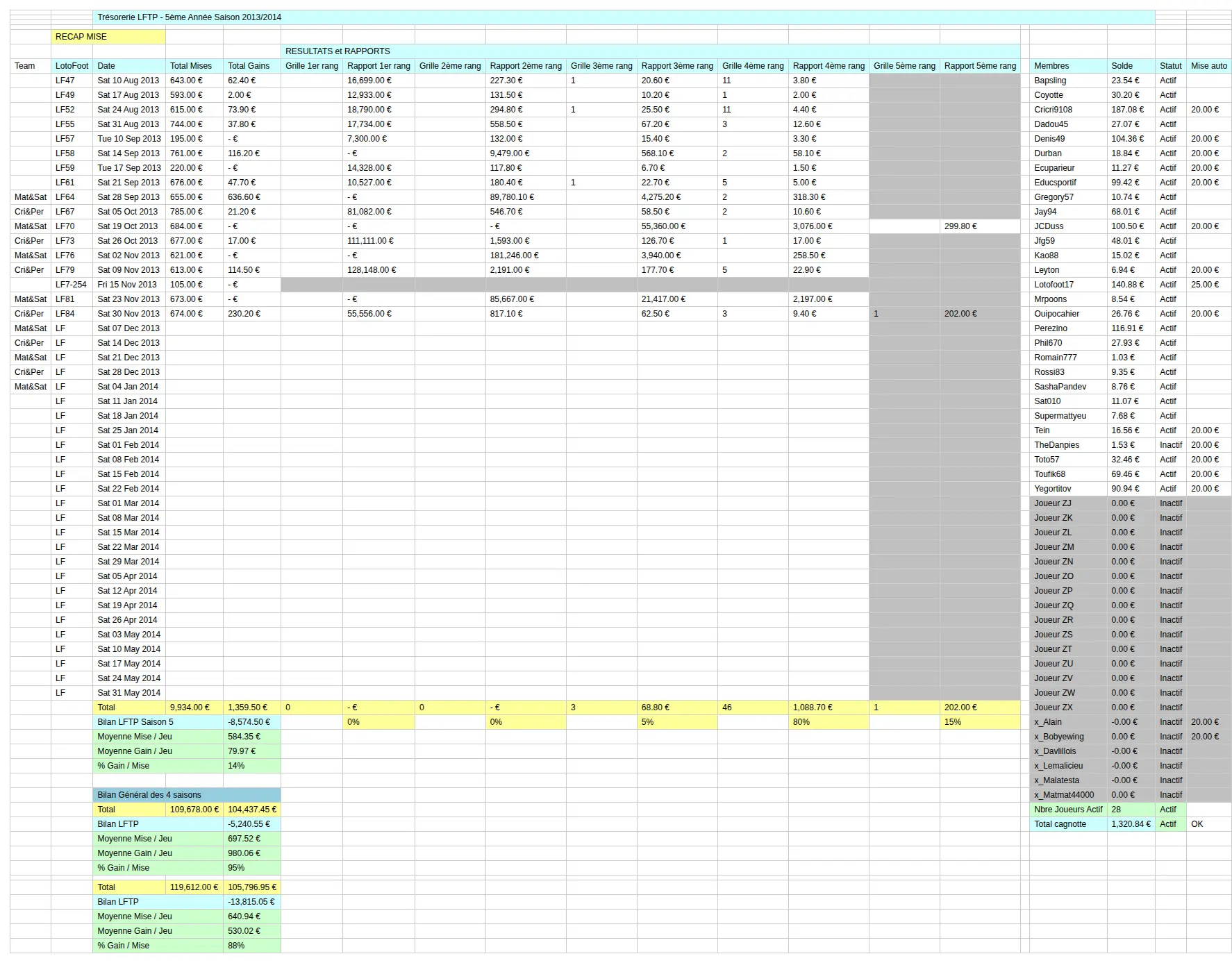Select the '643.00 €' total mises cell
This screenshot has width=1232, height=963.
coord(194,81)
